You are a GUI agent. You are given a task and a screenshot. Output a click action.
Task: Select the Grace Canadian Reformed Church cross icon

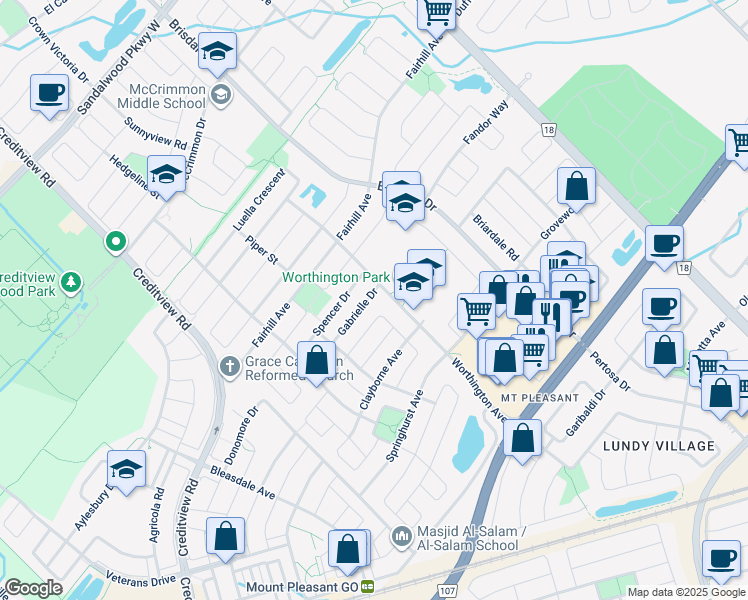pos(229,367)
